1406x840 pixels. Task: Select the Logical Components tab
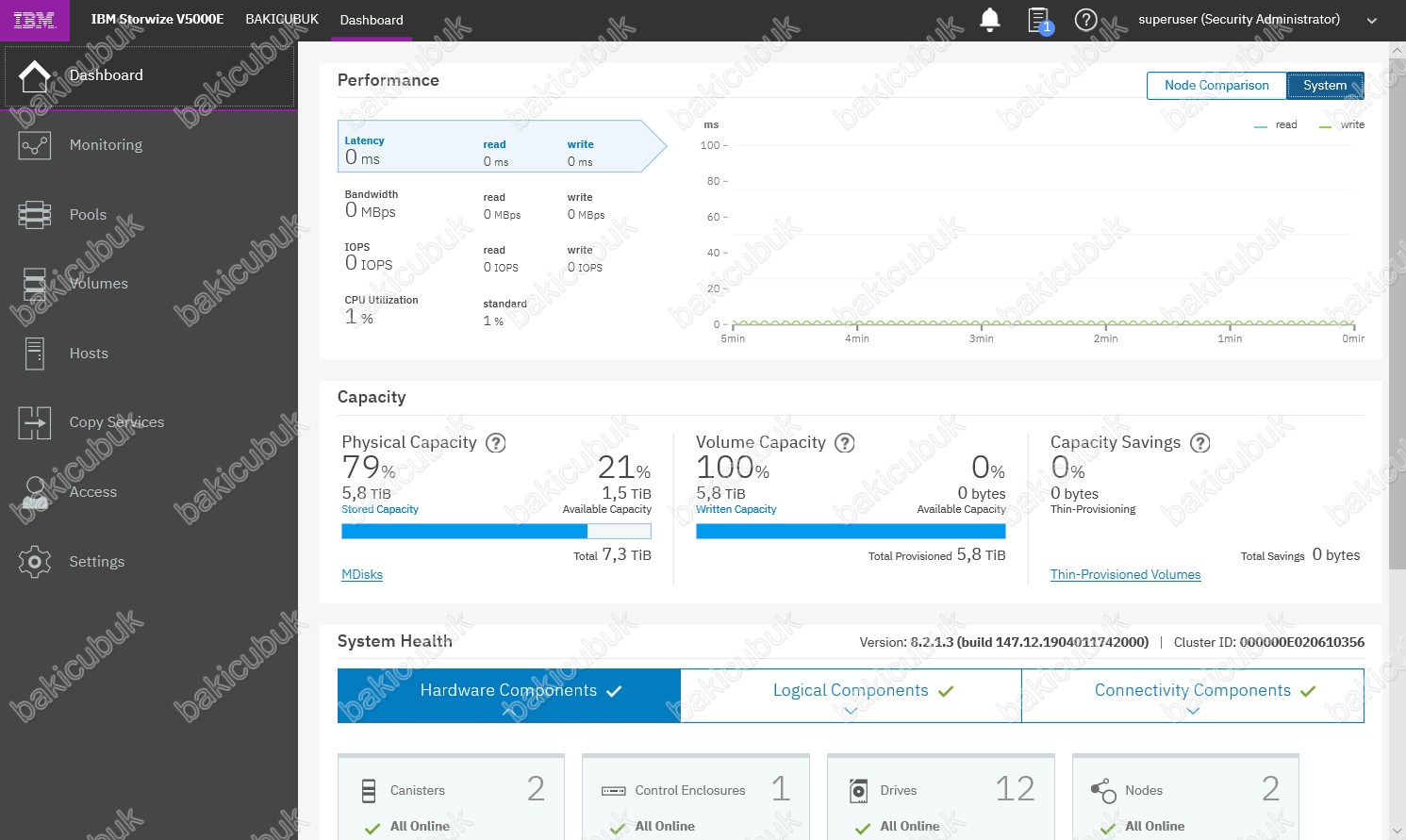pos(851,696)
